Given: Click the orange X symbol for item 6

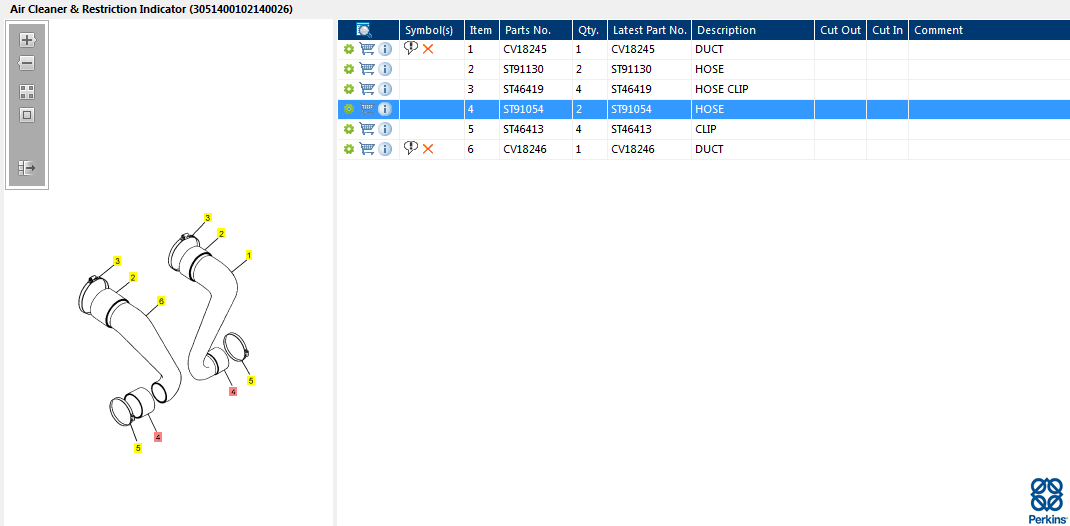Looking at the screenshot, I should [x=428, y=149].
